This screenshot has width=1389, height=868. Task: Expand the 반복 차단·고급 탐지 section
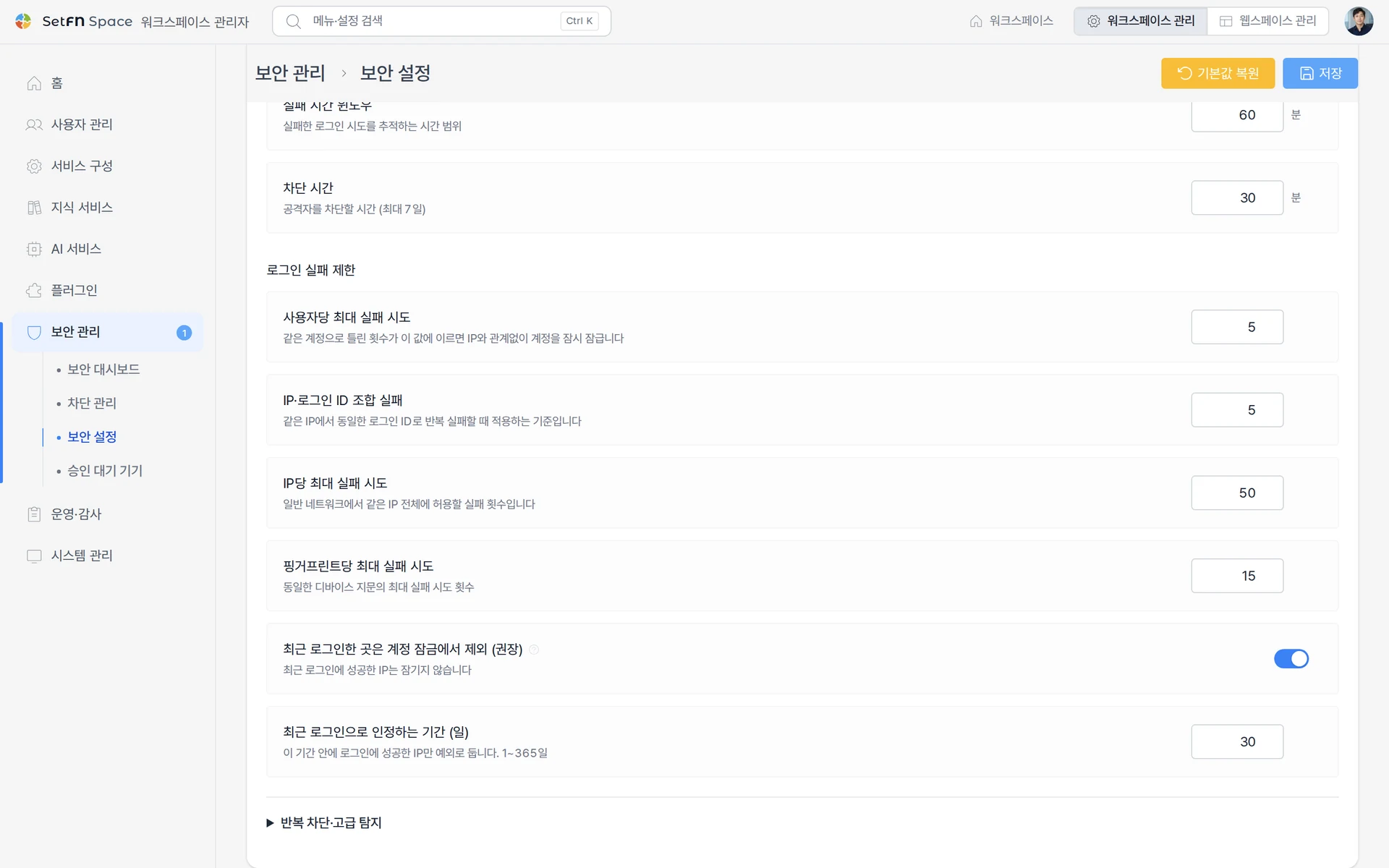pos(324,822)
